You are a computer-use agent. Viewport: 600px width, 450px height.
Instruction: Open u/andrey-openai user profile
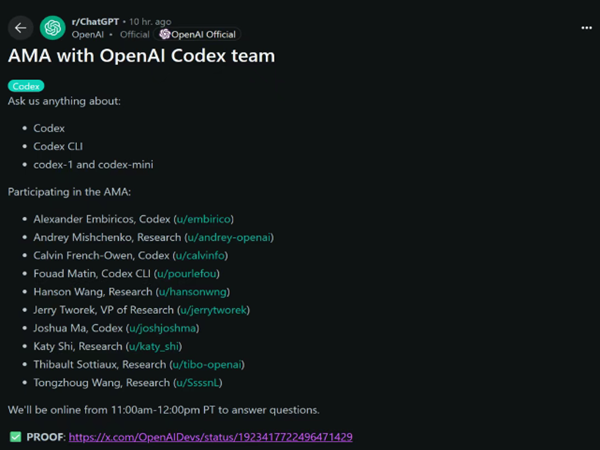coord(229,237)
